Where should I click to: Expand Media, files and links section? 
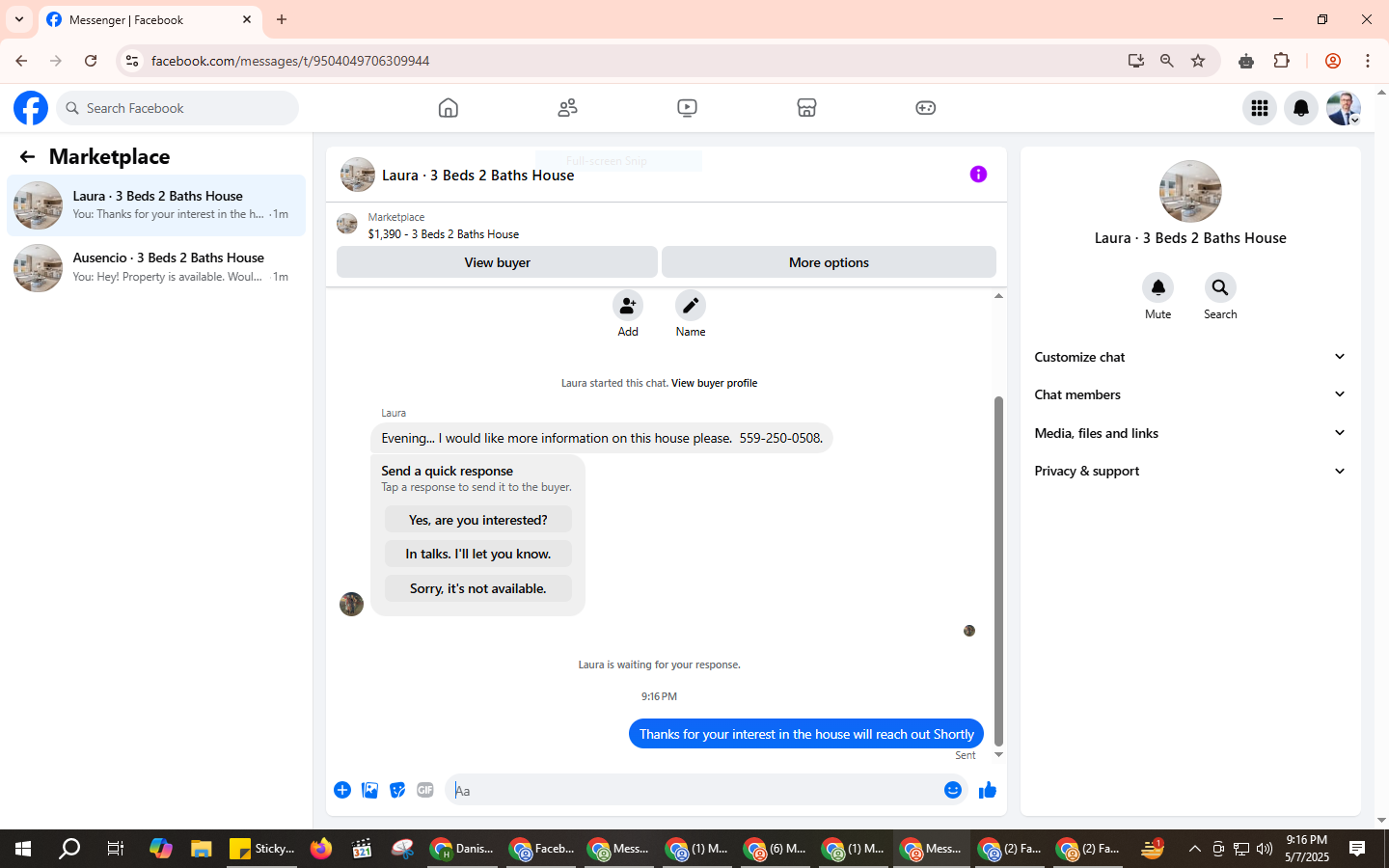click(1190, 433)
